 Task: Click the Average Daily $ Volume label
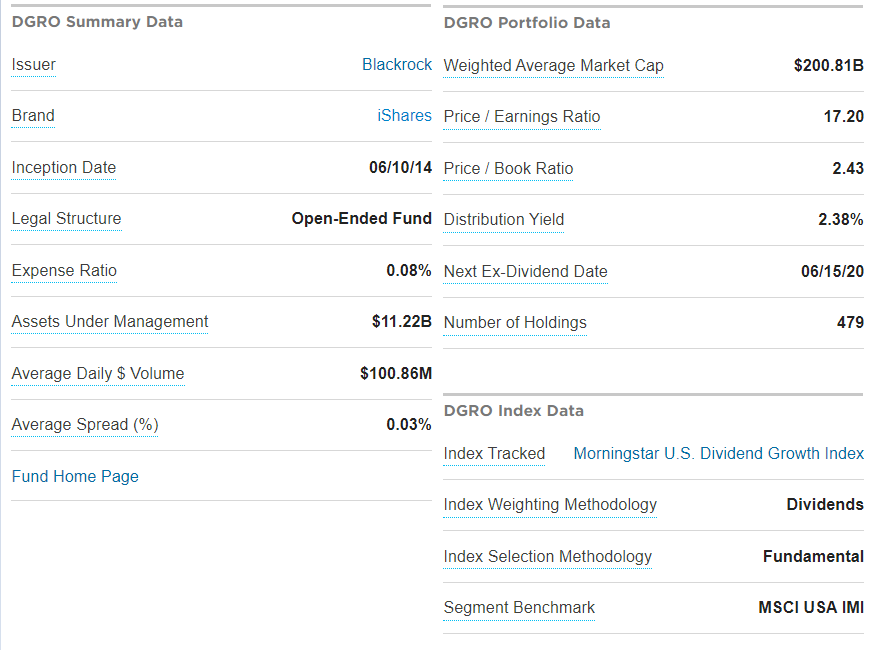point(98,373)
